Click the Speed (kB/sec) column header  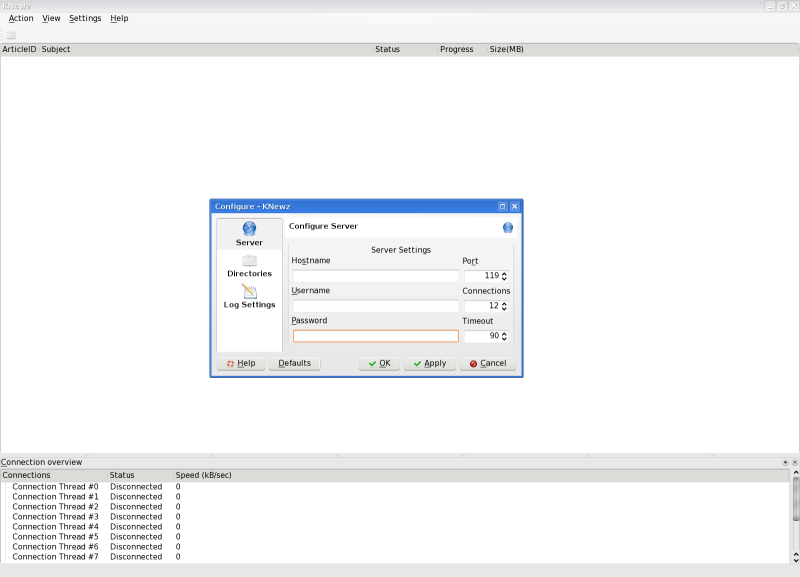click(x=204, y=475)
